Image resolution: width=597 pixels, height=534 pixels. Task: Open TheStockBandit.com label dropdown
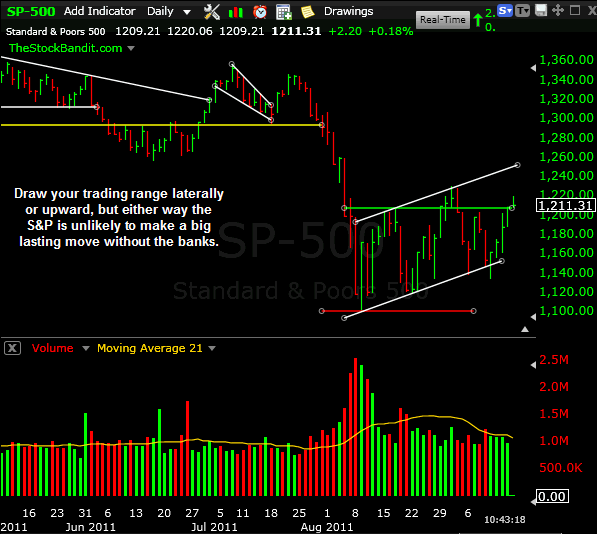[131, 48]
